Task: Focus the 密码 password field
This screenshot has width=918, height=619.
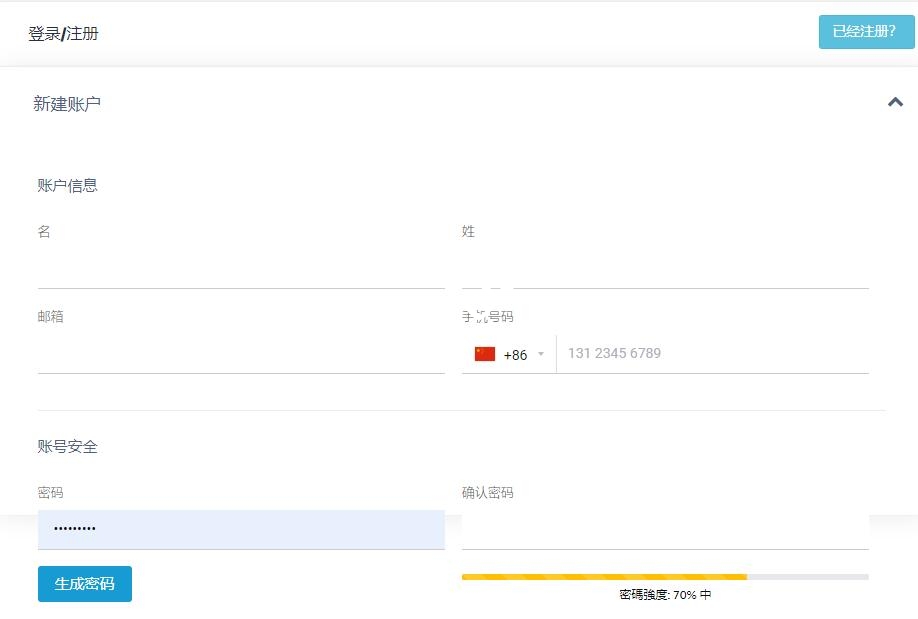Action: click(241, 529)
